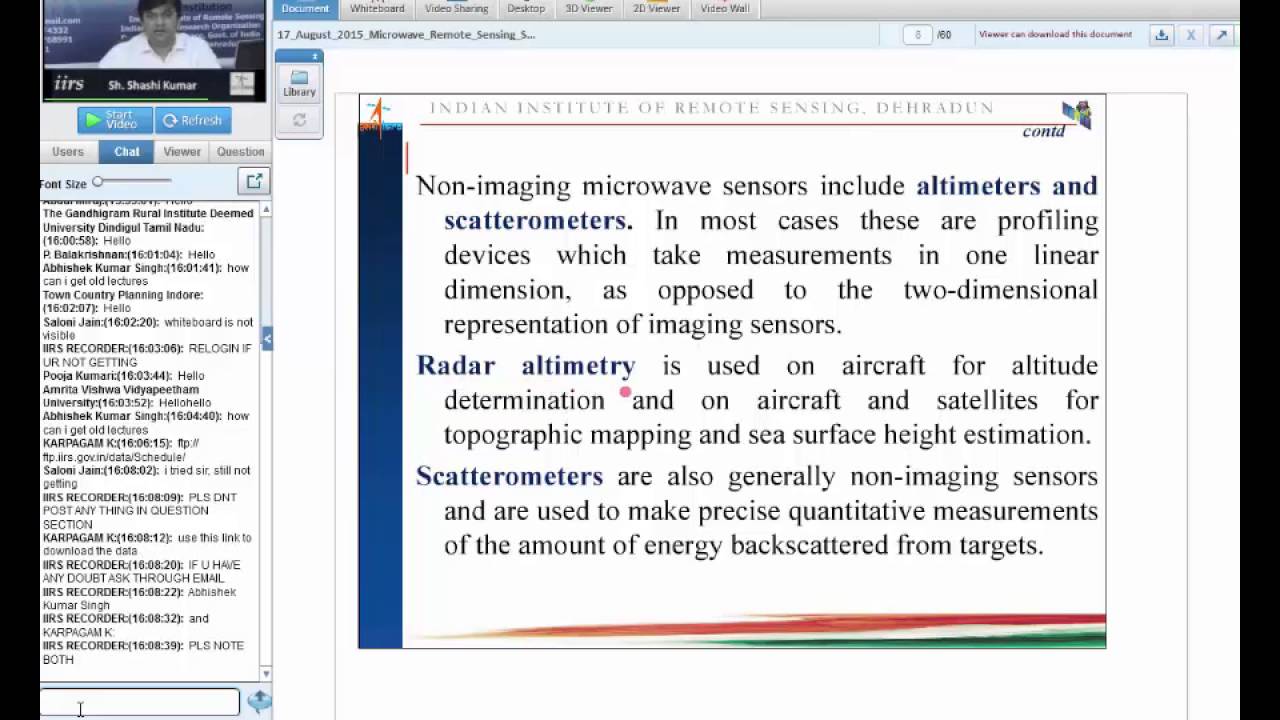
Task: Open the Viewer tab
Action: pos(182,152)
